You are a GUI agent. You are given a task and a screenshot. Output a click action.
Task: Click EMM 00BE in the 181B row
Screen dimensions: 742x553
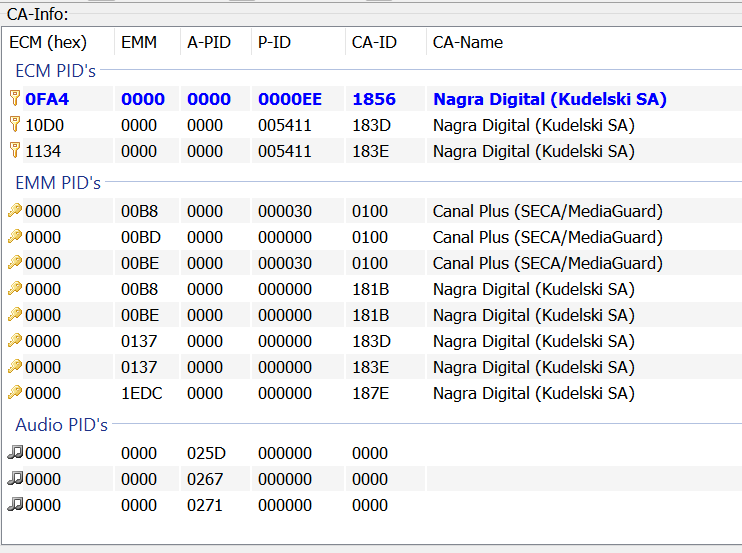click(140, 315)
